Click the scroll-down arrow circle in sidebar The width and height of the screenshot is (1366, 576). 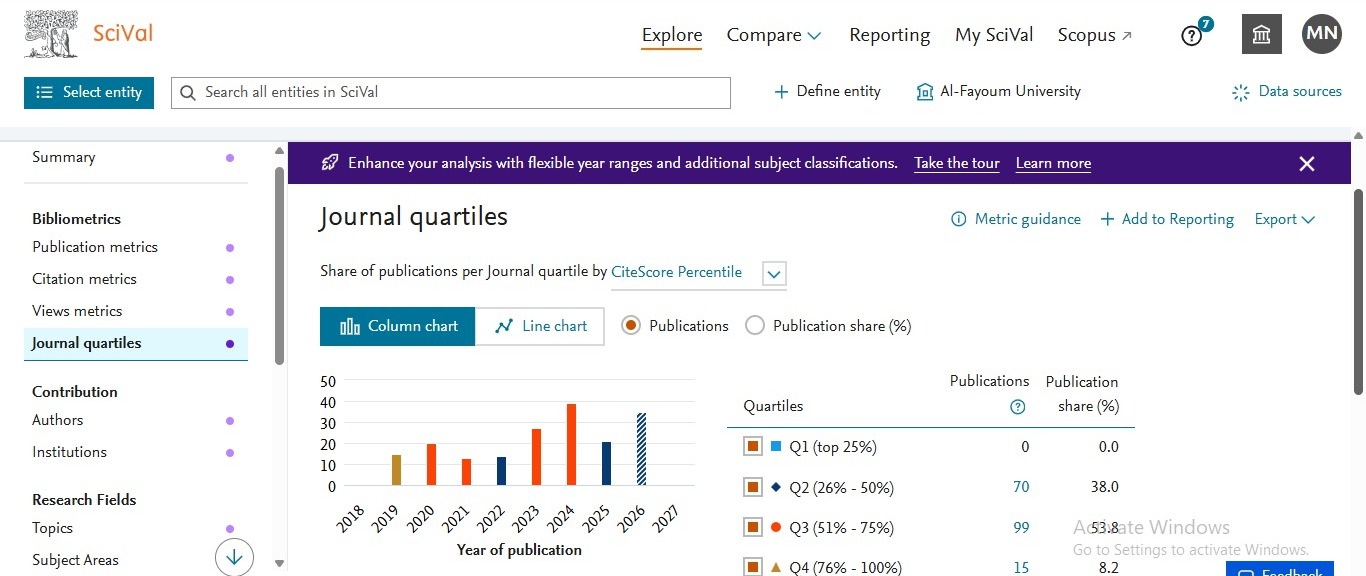(234, 556)
